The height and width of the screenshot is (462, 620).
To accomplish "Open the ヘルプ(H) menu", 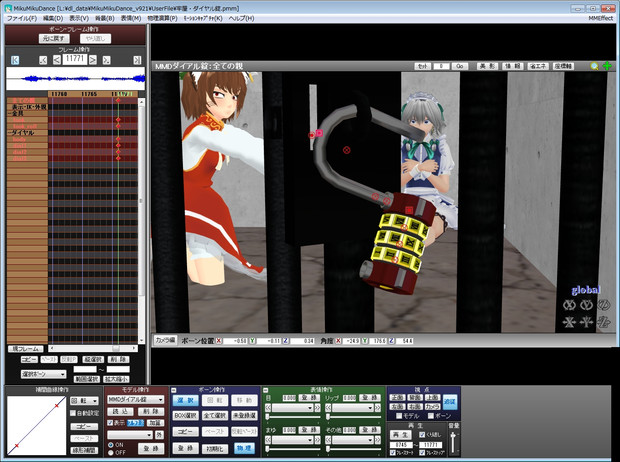I will pos(241,18).
